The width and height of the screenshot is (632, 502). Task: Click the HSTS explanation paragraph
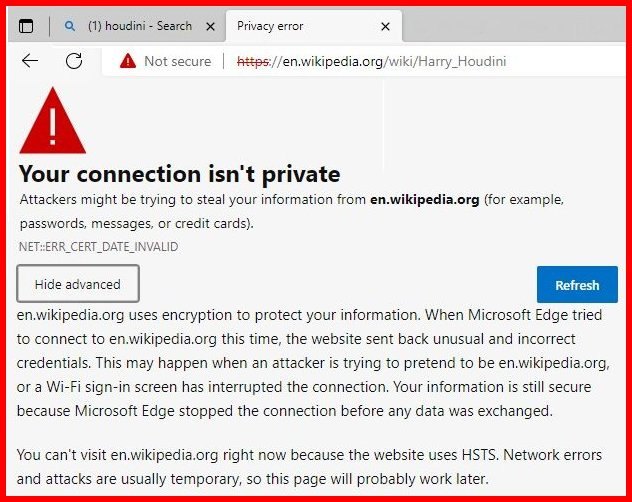[308, 466]
